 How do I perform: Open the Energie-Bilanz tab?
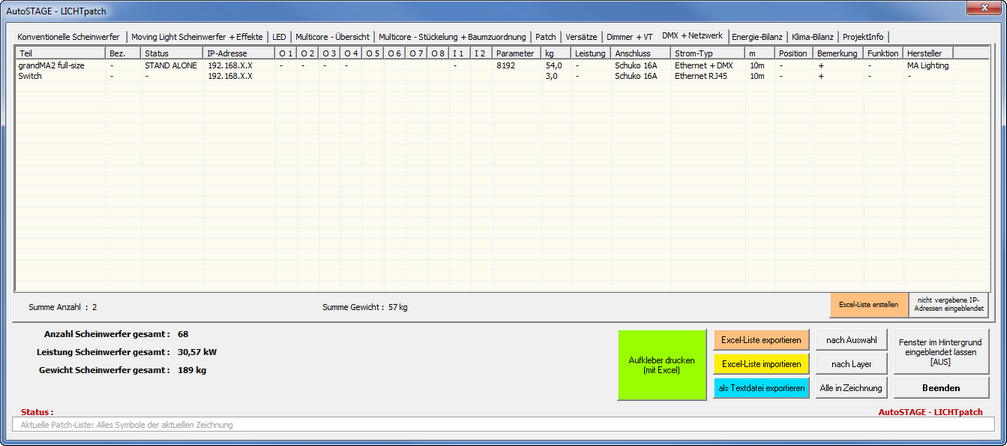tap(757, 37)
